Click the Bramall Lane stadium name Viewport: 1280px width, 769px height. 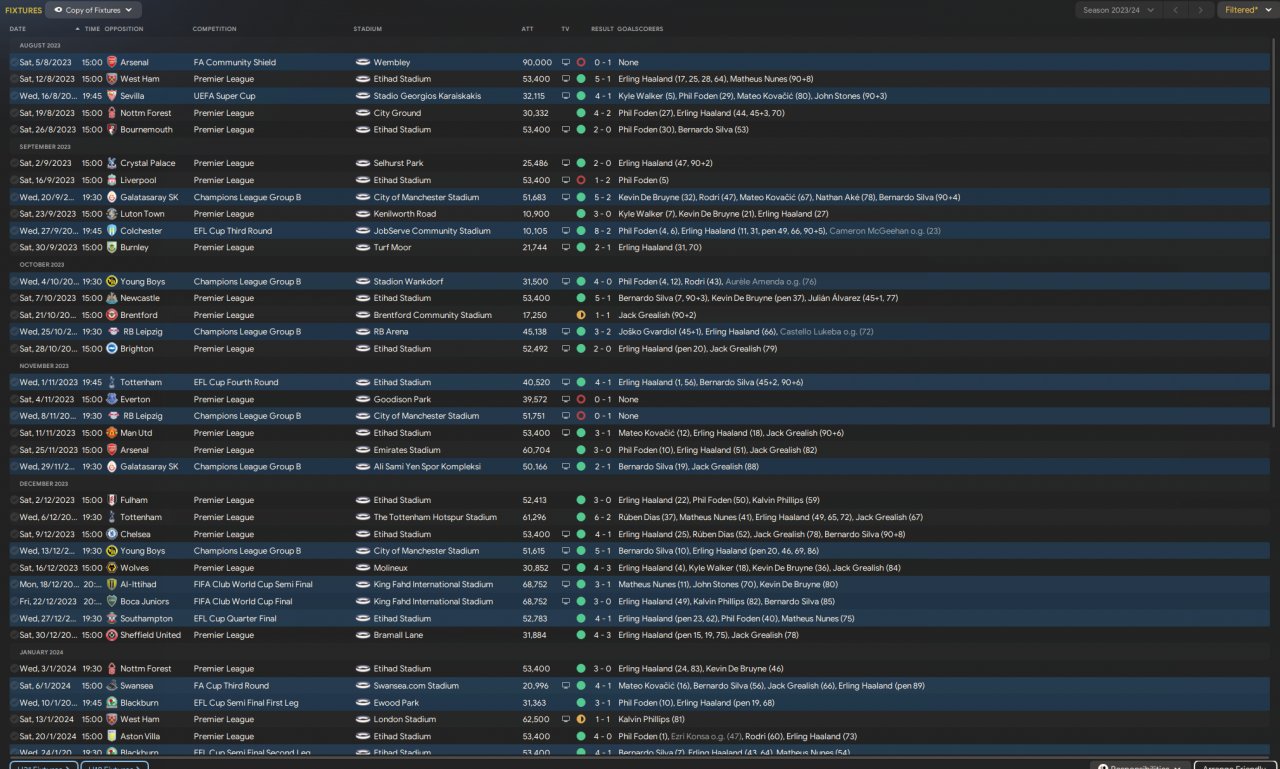(x=398, y=635)
